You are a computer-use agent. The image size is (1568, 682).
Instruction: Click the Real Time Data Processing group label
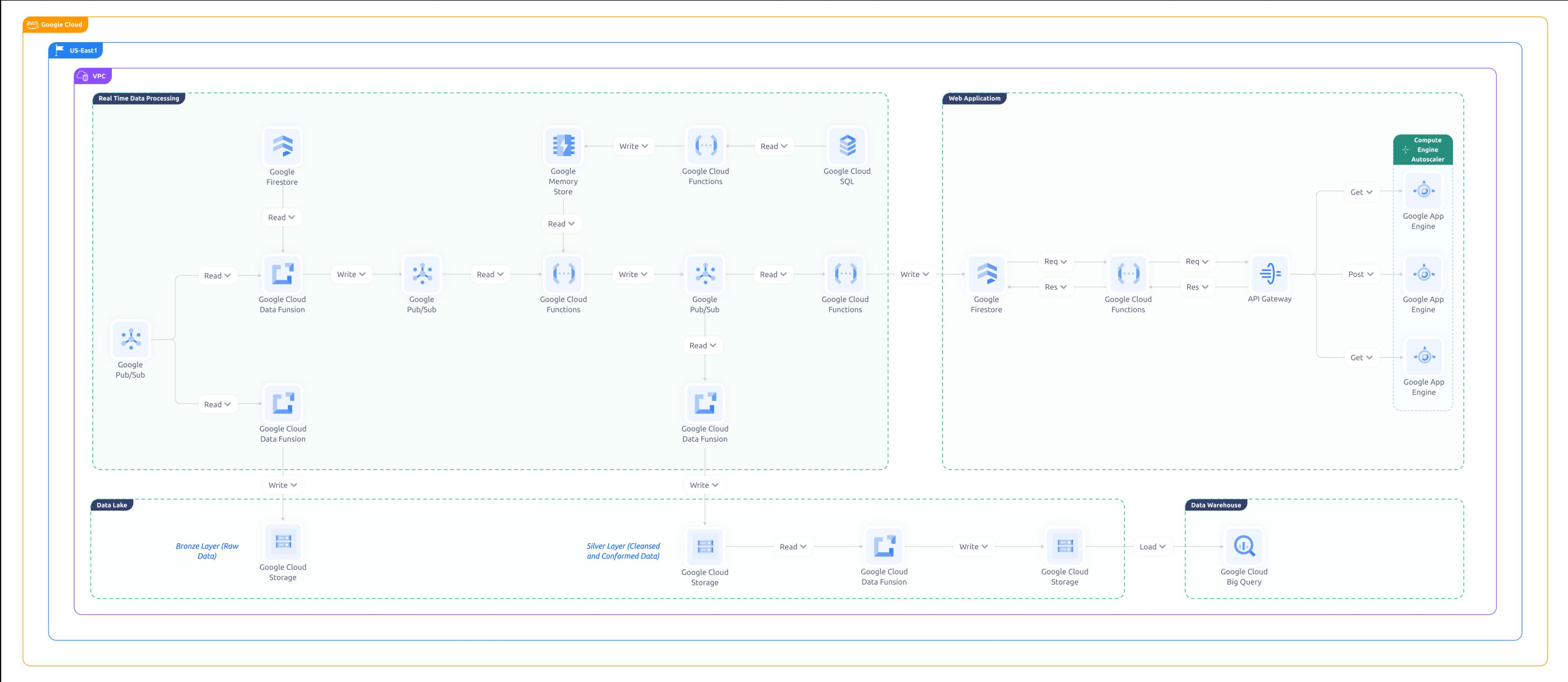coord(138,98)
